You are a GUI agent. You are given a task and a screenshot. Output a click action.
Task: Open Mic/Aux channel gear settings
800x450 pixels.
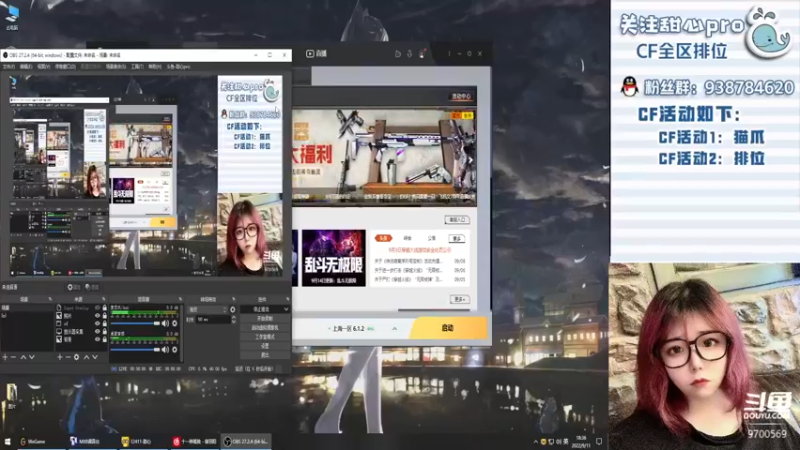[174, 323]
